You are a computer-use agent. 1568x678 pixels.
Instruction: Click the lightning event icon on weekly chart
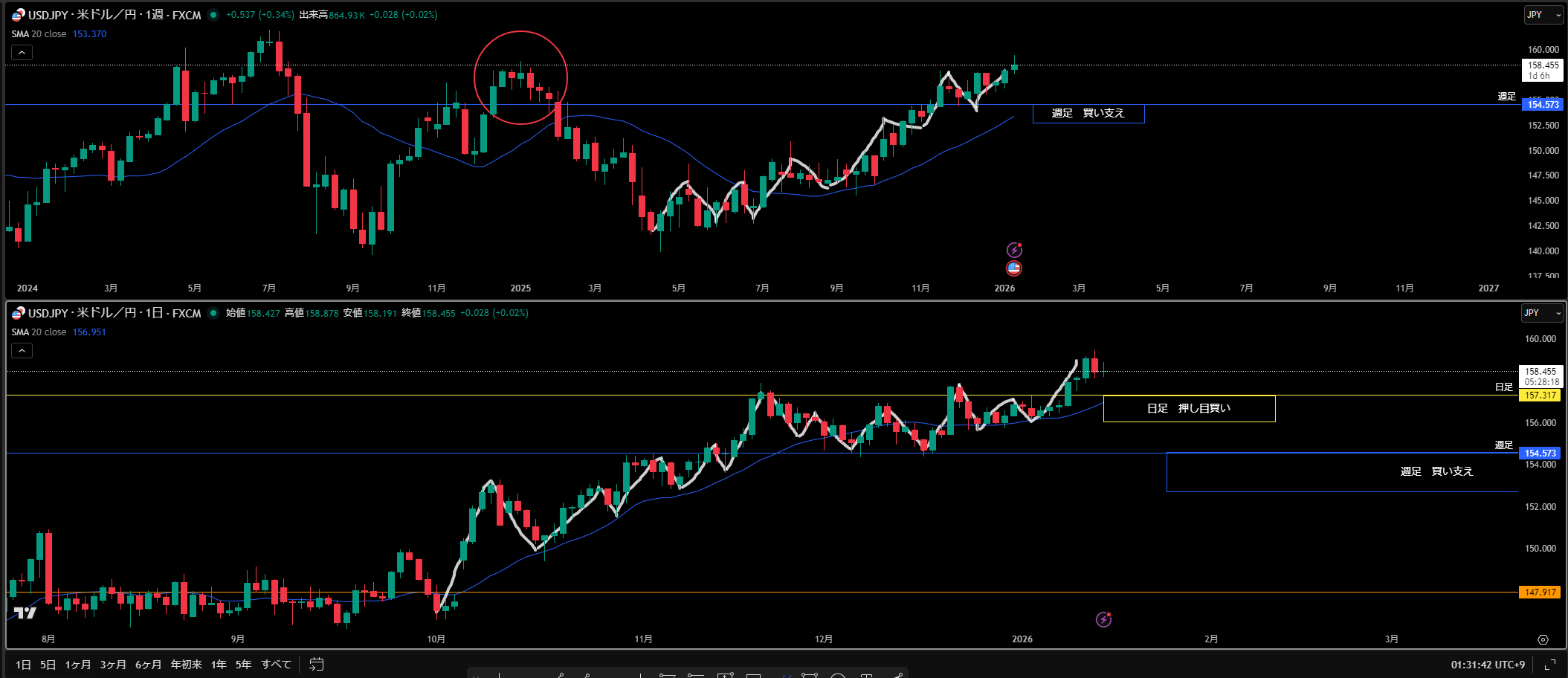click(1014, 250)
